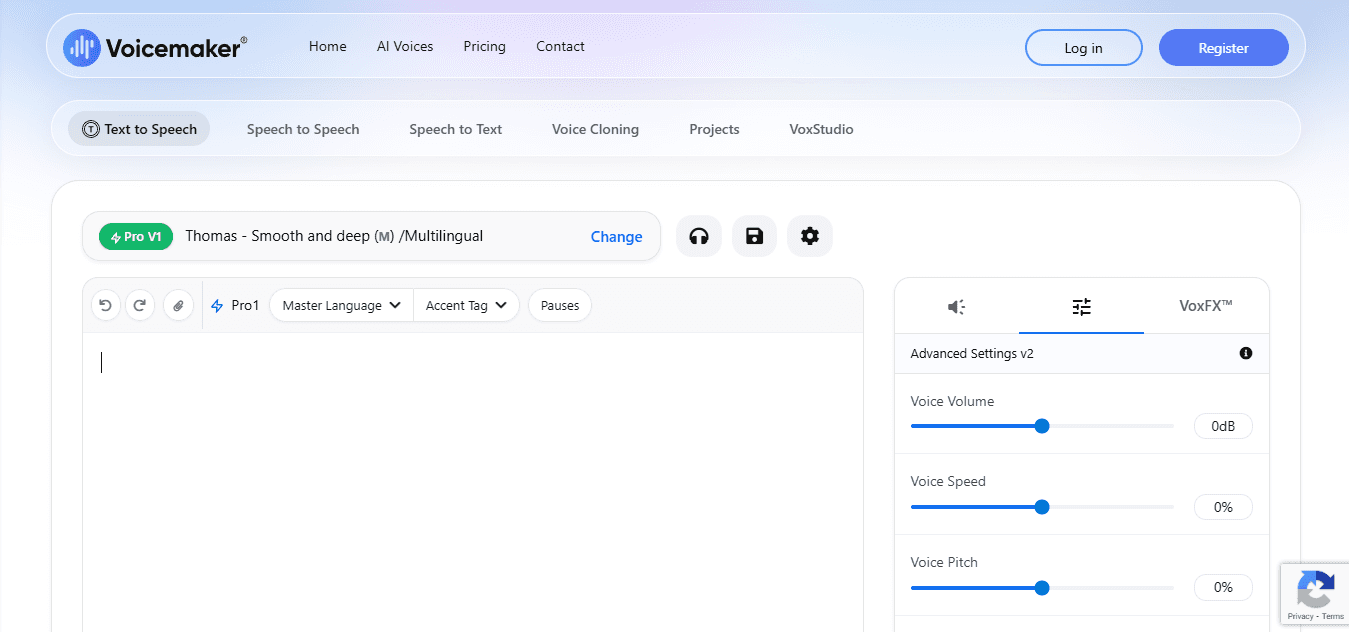Click the Register button
The image size is (1349, 632).
pos(1223,48)
